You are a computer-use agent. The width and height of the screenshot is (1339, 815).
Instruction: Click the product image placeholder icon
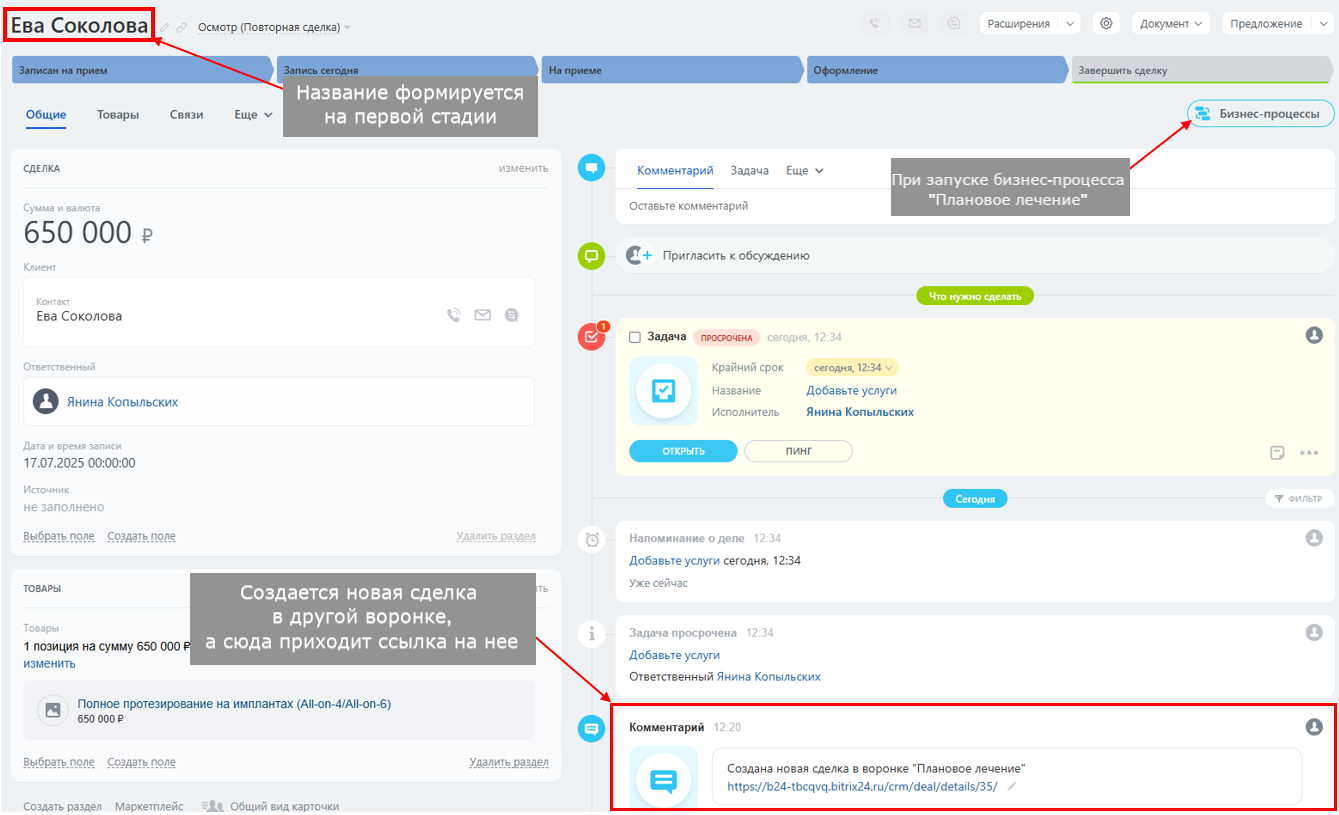point(53,710)
